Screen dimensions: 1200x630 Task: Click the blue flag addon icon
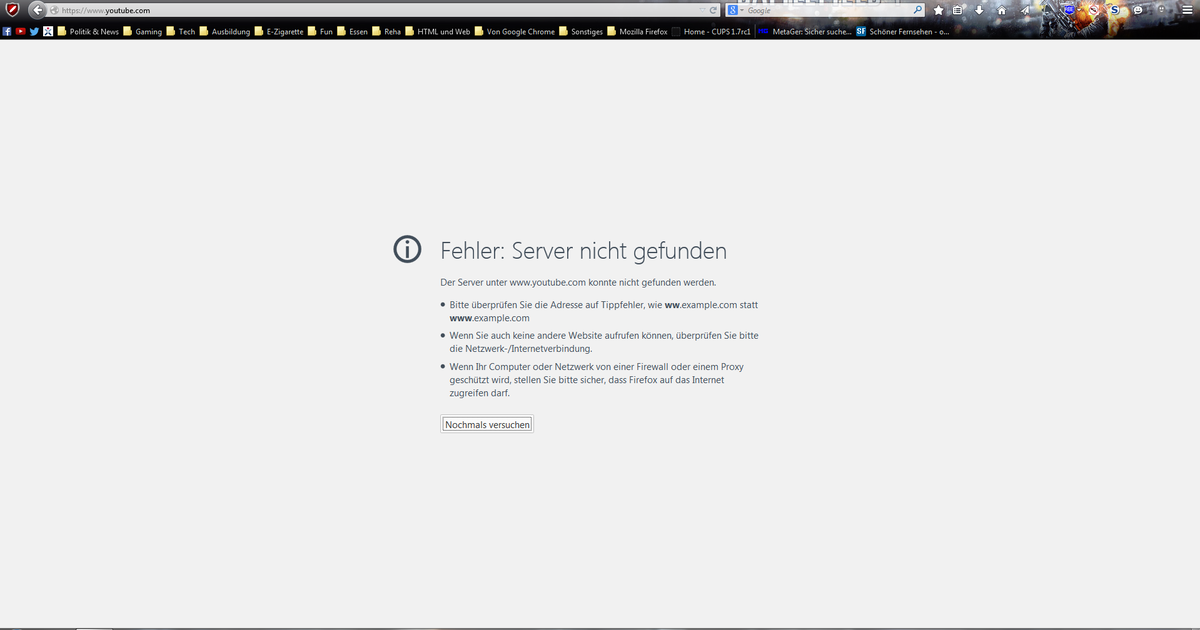click(x=1069, y=10)
